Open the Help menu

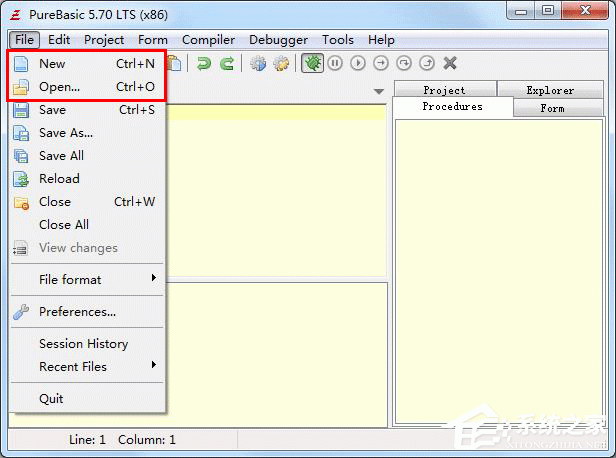(x=381, y=40)
